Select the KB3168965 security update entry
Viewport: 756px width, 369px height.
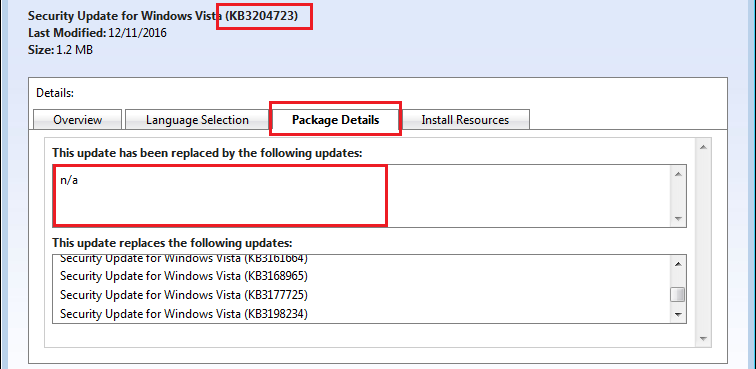point(184,276)
